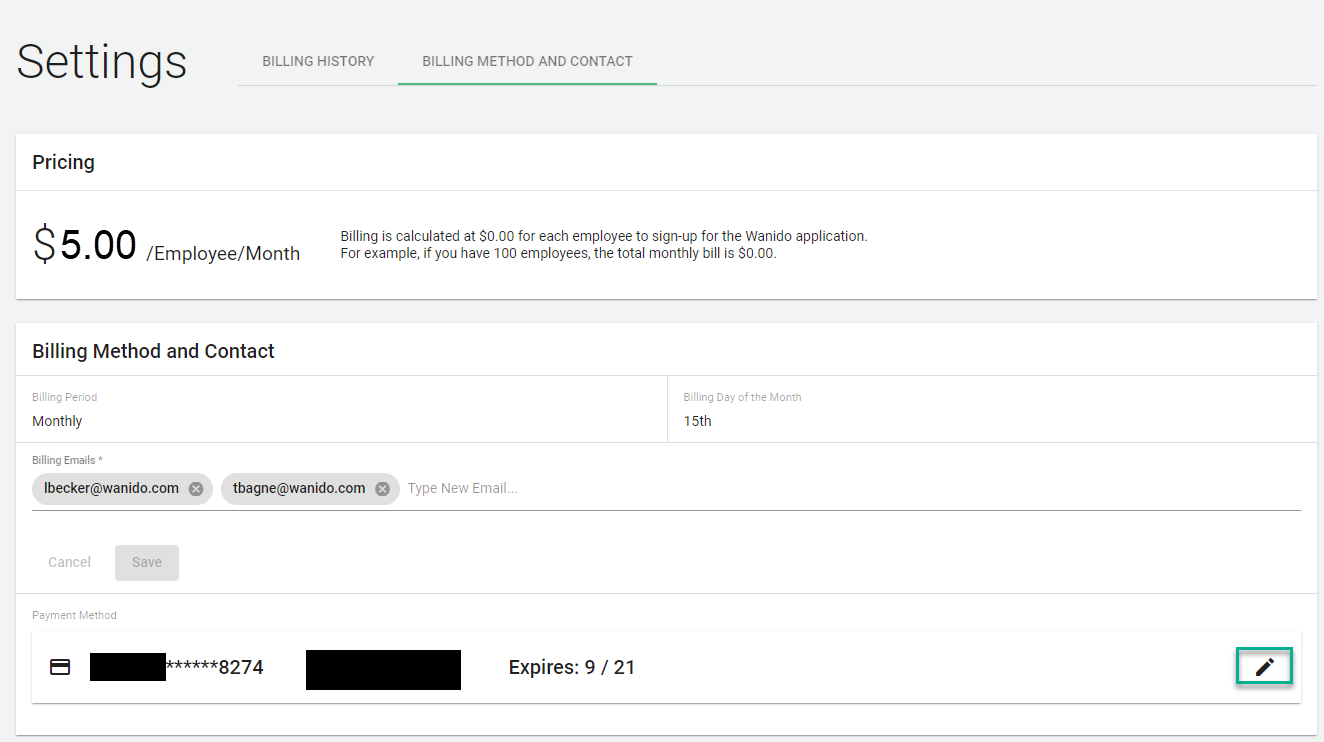Click the $5.00 price amount

point(85,245)
